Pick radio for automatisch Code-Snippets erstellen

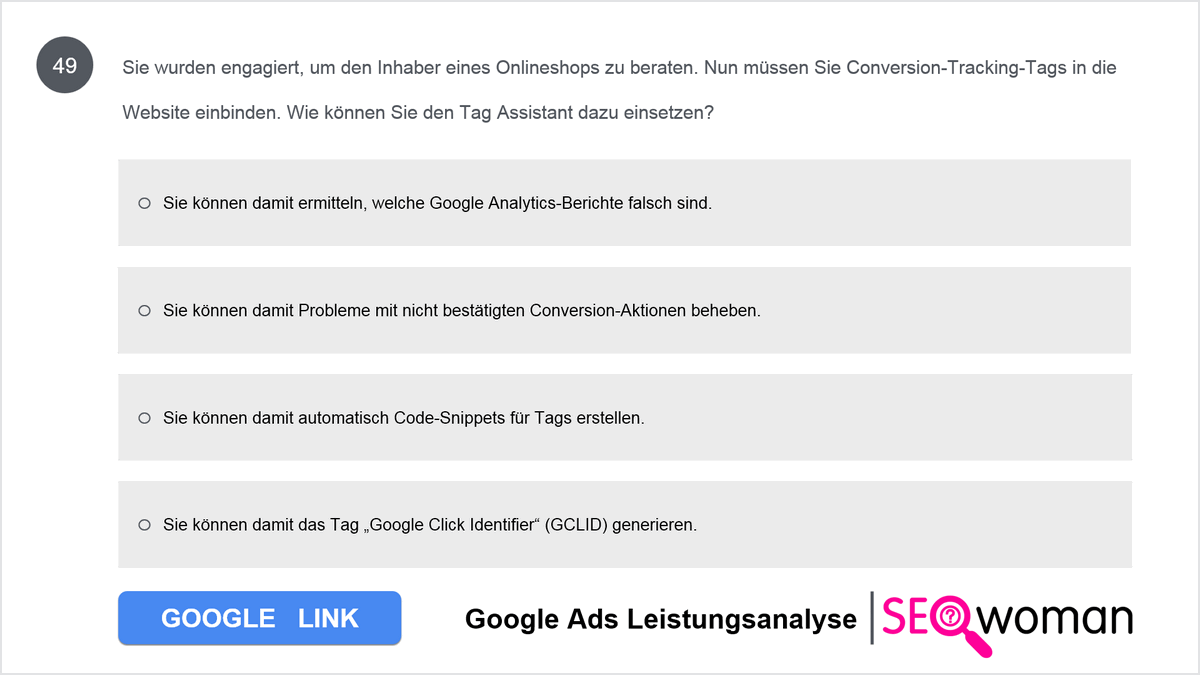(144, 418)
